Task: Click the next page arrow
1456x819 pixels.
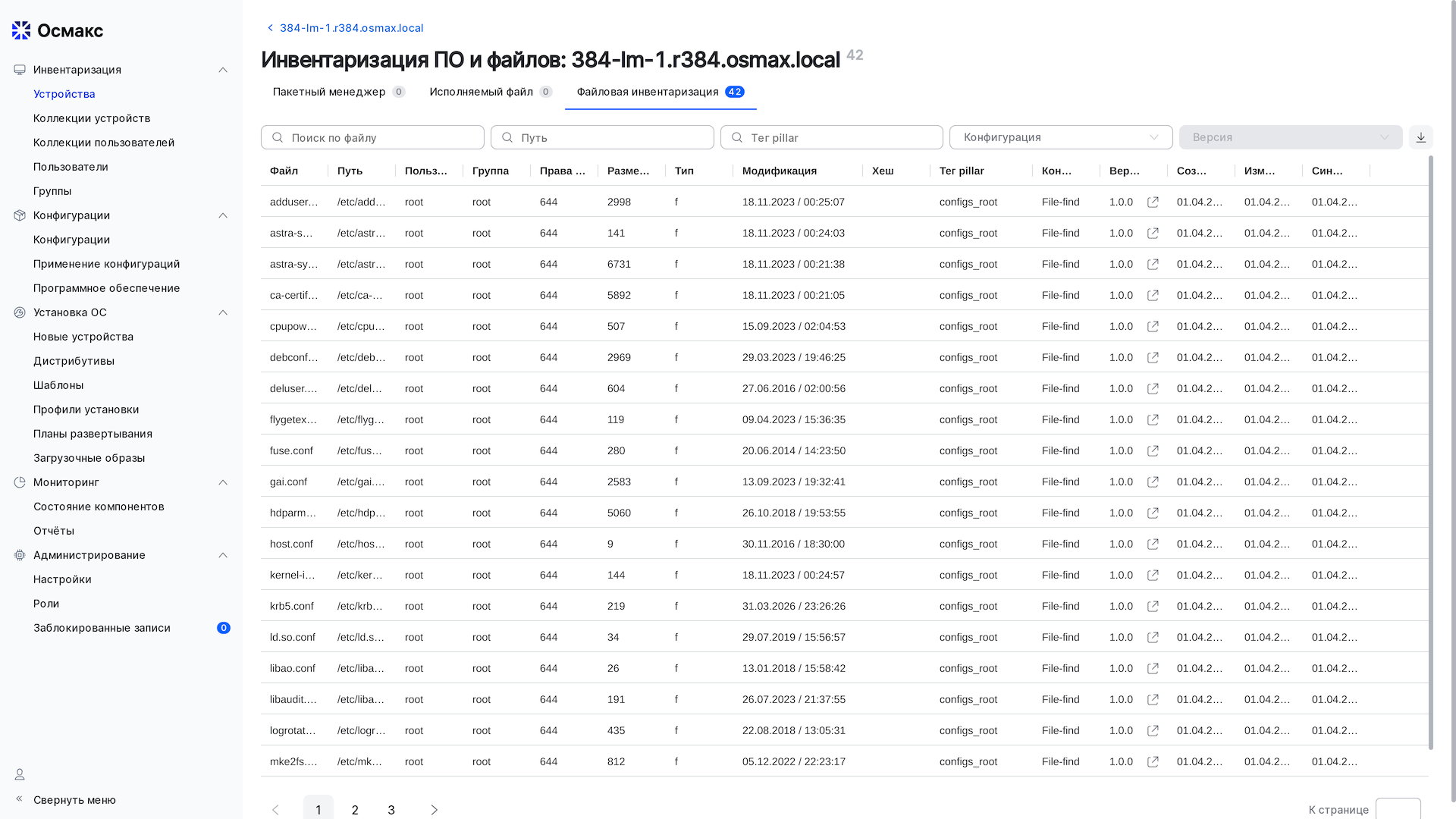Action: tap(434, 809)
